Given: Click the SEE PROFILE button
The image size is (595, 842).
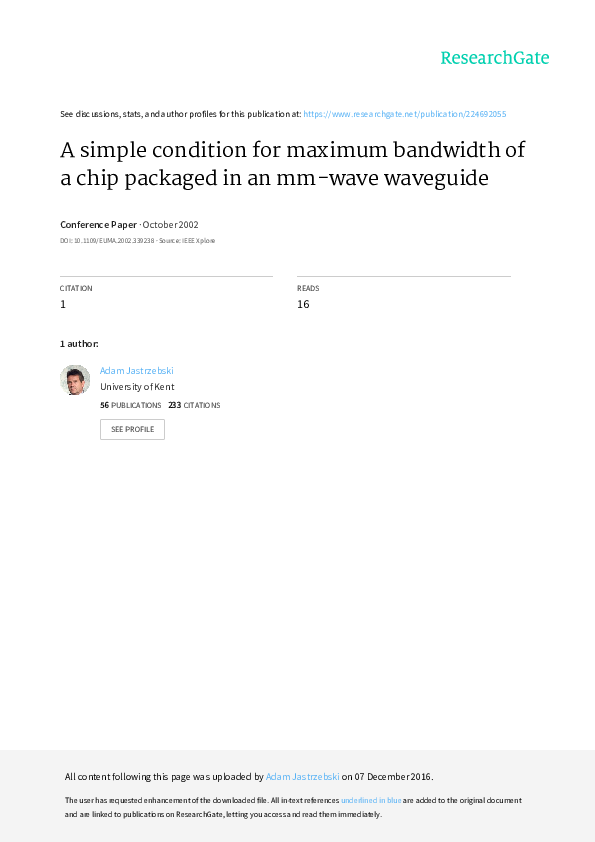Looking at the screenshot, I should pos(132,429).
